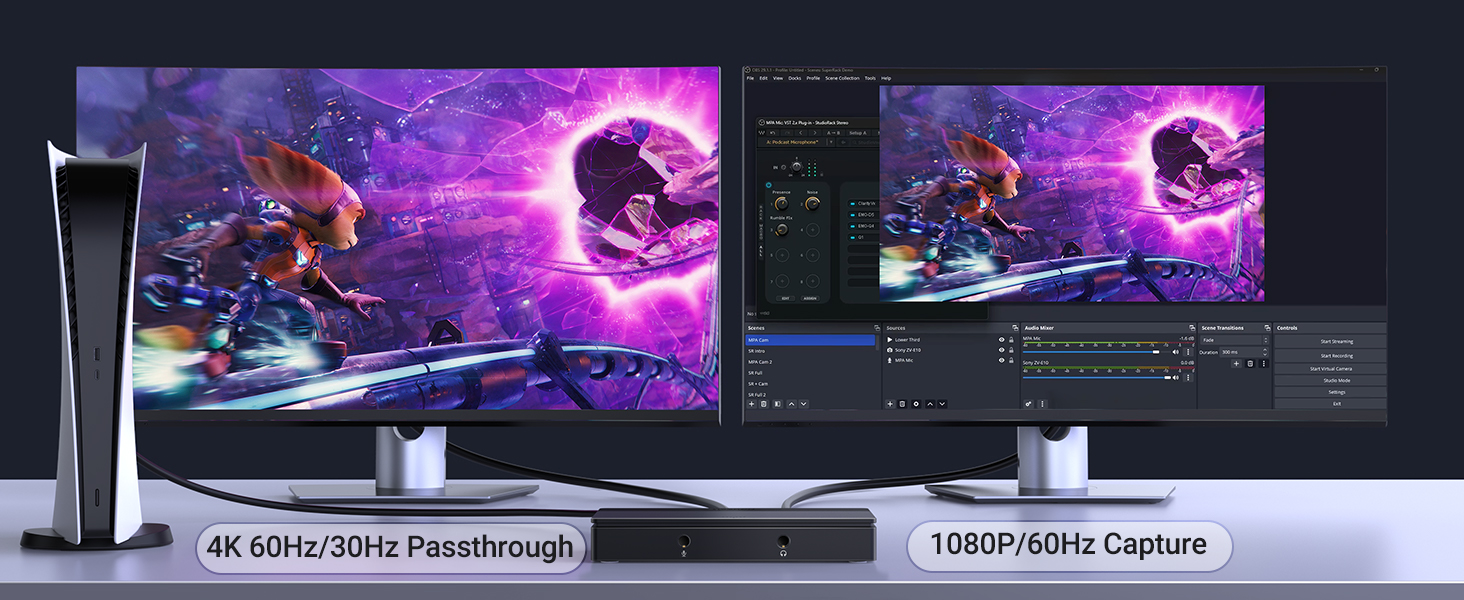The image size is (1464, 600).
Task: Open the MPA Mic options kebab menu
Action: 1187,352
